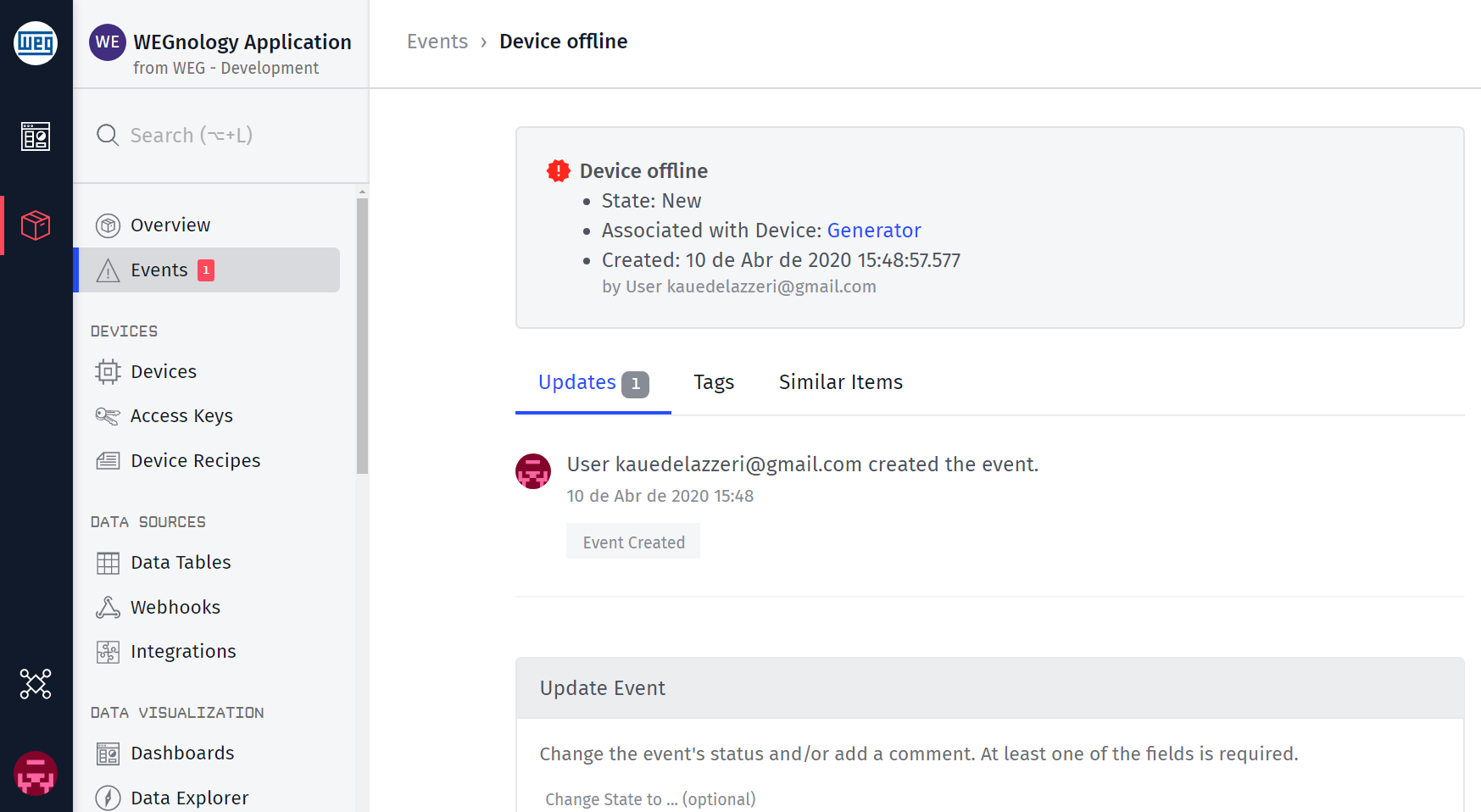Click the WEGnology Application title
The height and width of the screenshot is (812, 1481).
[x=242, y=42]
